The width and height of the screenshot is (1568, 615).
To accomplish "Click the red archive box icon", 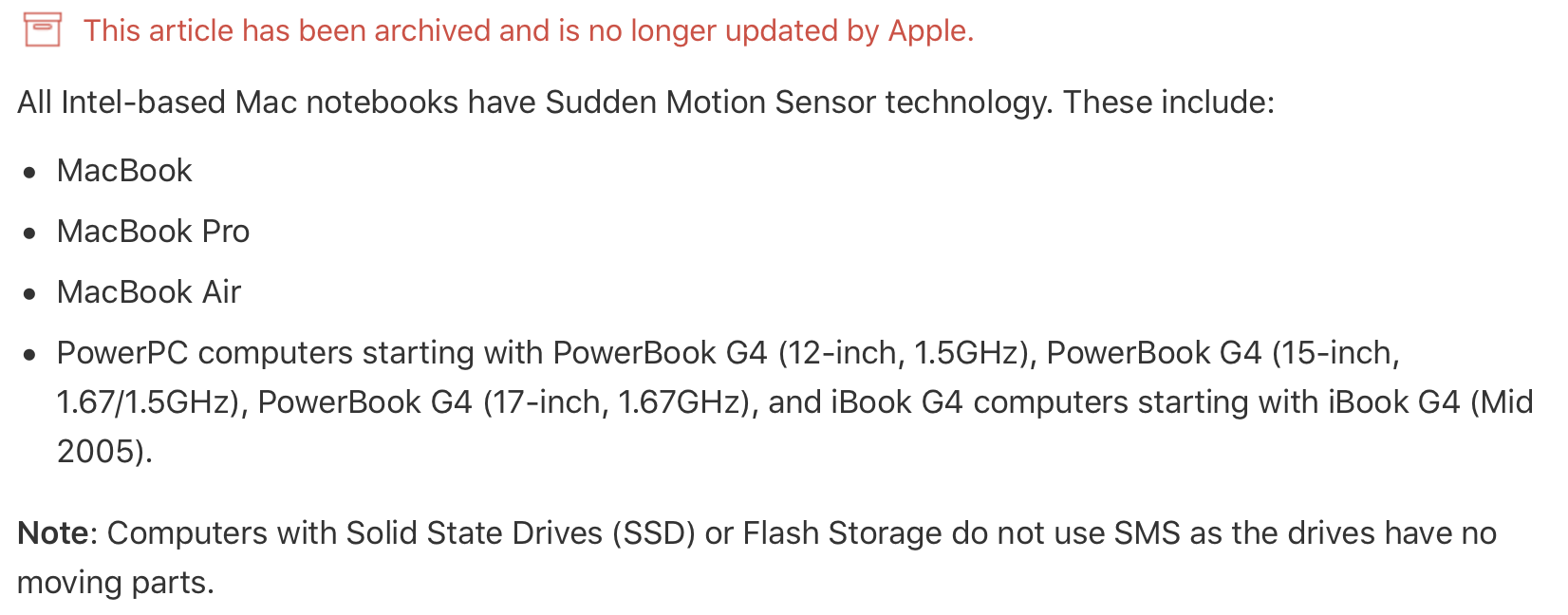I will (42, 30).
